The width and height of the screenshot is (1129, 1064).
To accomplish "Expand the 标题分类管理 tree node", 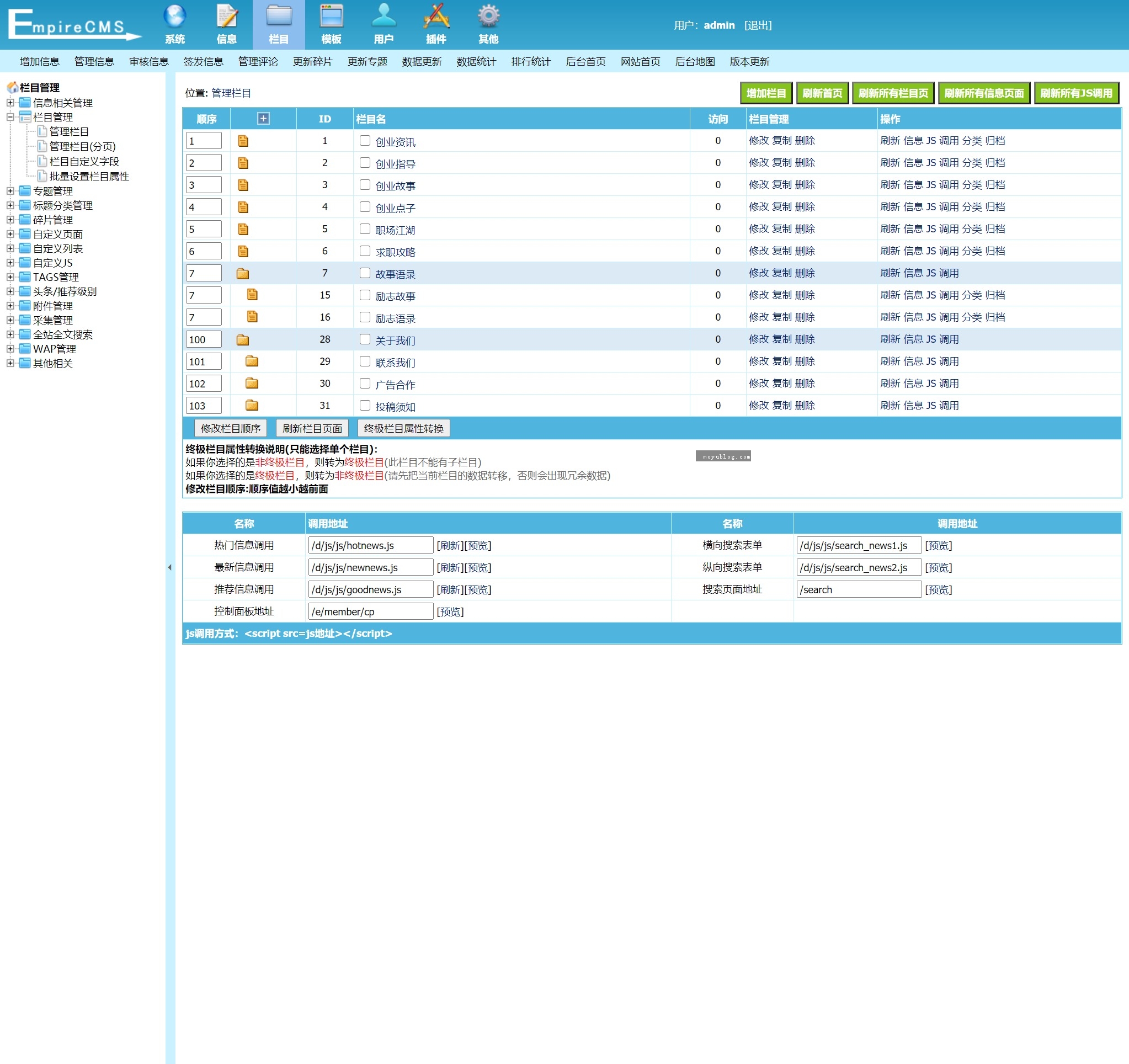I will 10,205.
